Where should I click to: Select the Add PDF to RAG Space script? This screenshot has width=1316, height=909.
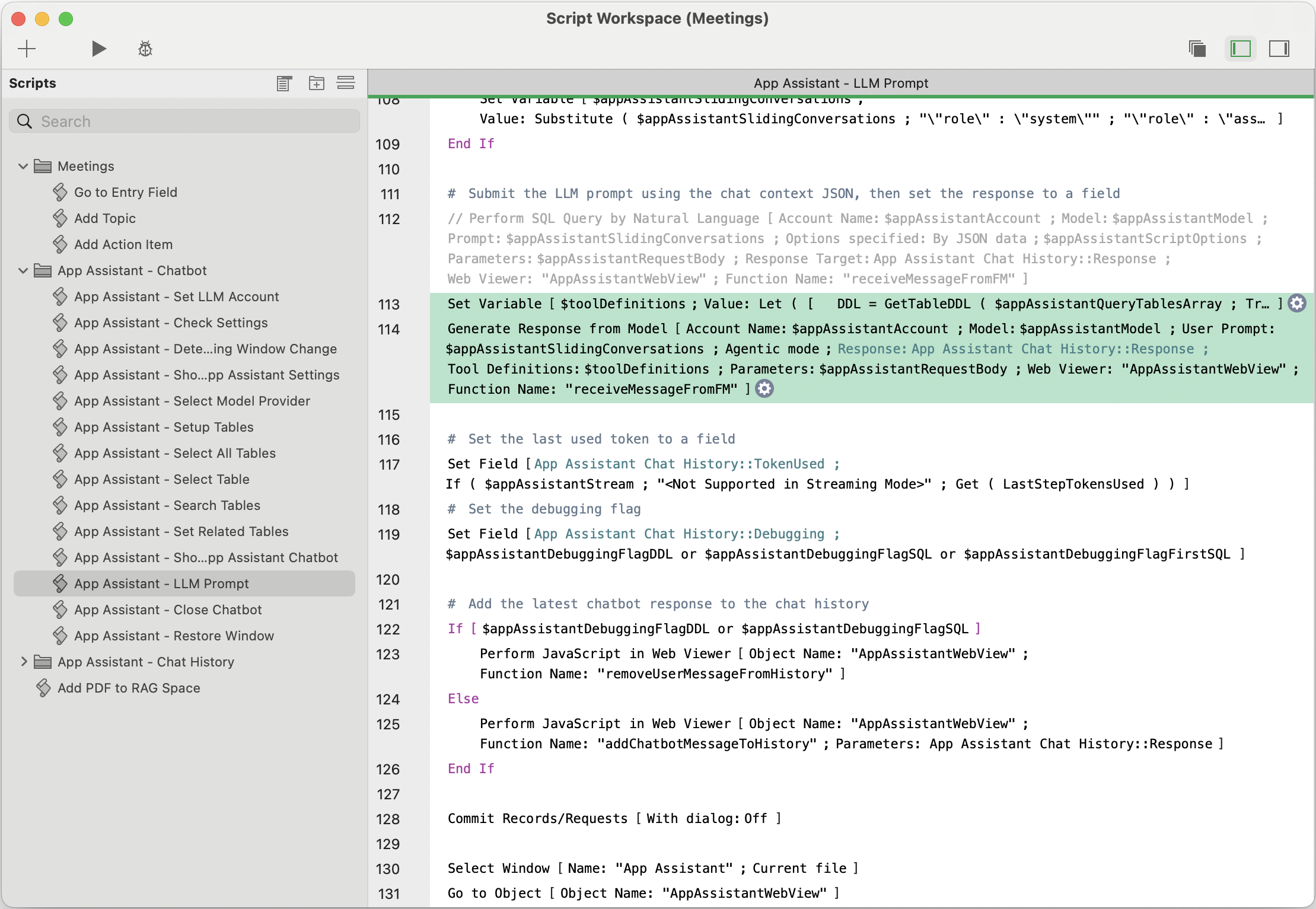pos(129,688)
